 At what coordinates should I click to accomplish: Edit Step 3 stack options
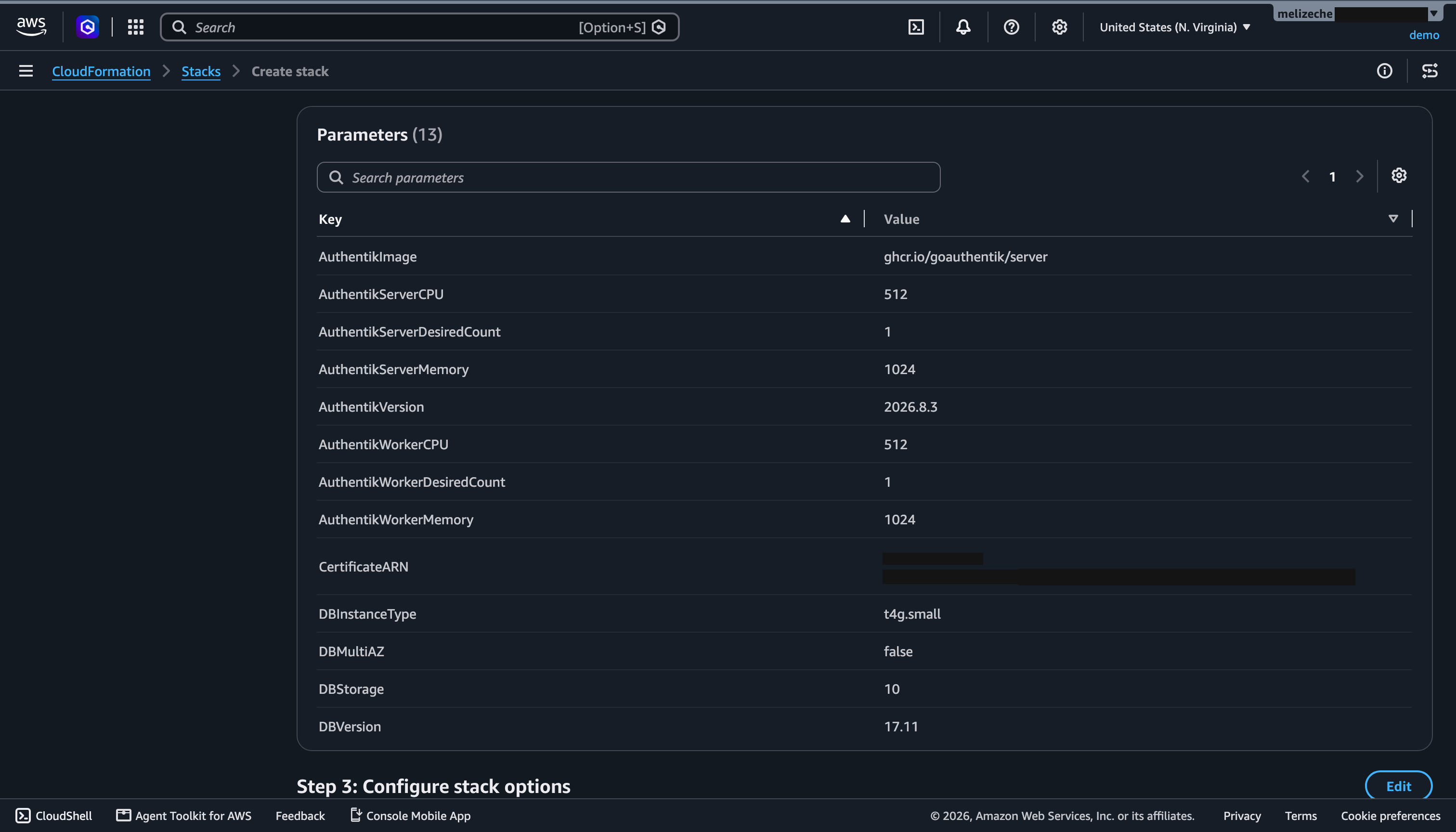point(1398,786)
